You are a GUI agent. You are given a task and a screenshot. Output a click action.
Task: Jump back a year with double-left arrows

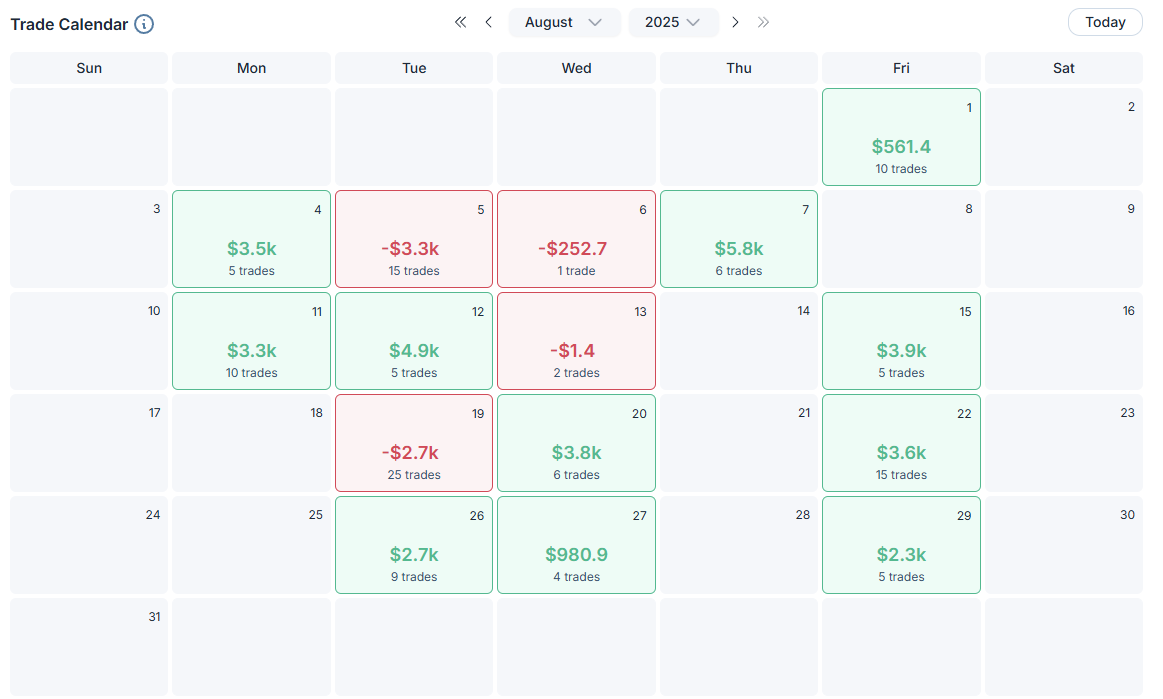(461, 22)
